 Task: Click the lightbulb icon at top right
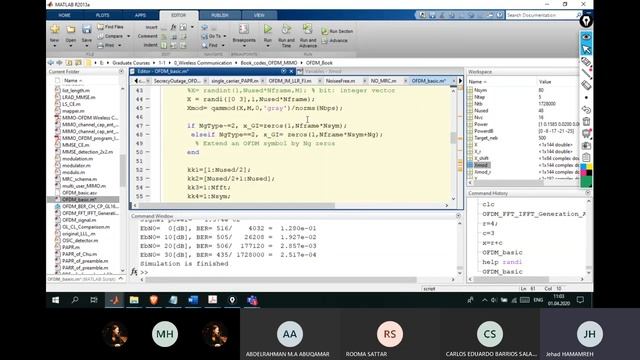[586, 21]
